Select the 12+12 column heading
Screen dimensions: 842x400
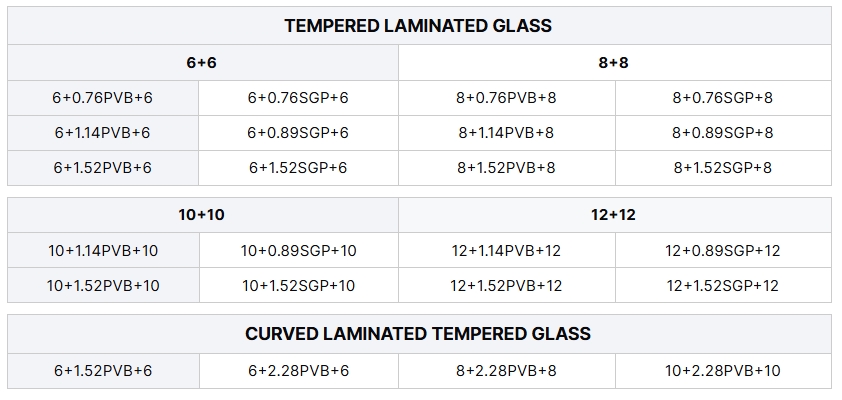(x=614, y=215)
